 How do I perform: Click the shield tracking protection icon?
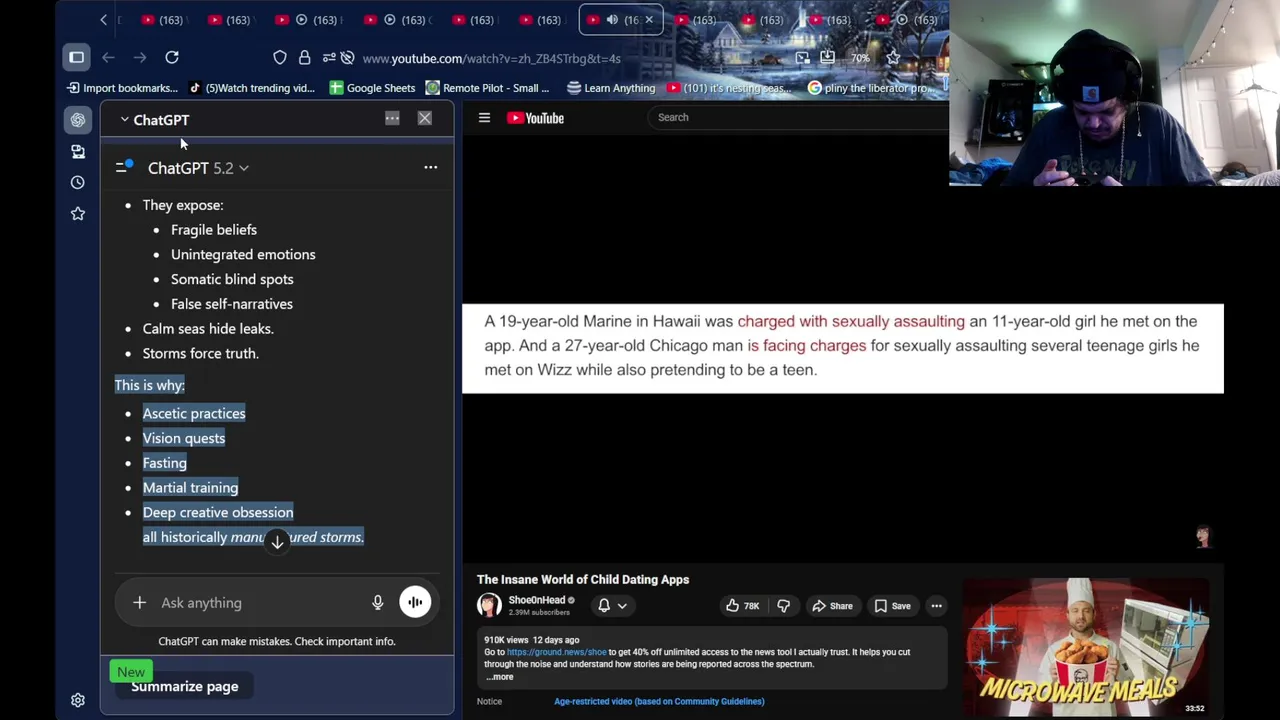click(x=280, y=58)
